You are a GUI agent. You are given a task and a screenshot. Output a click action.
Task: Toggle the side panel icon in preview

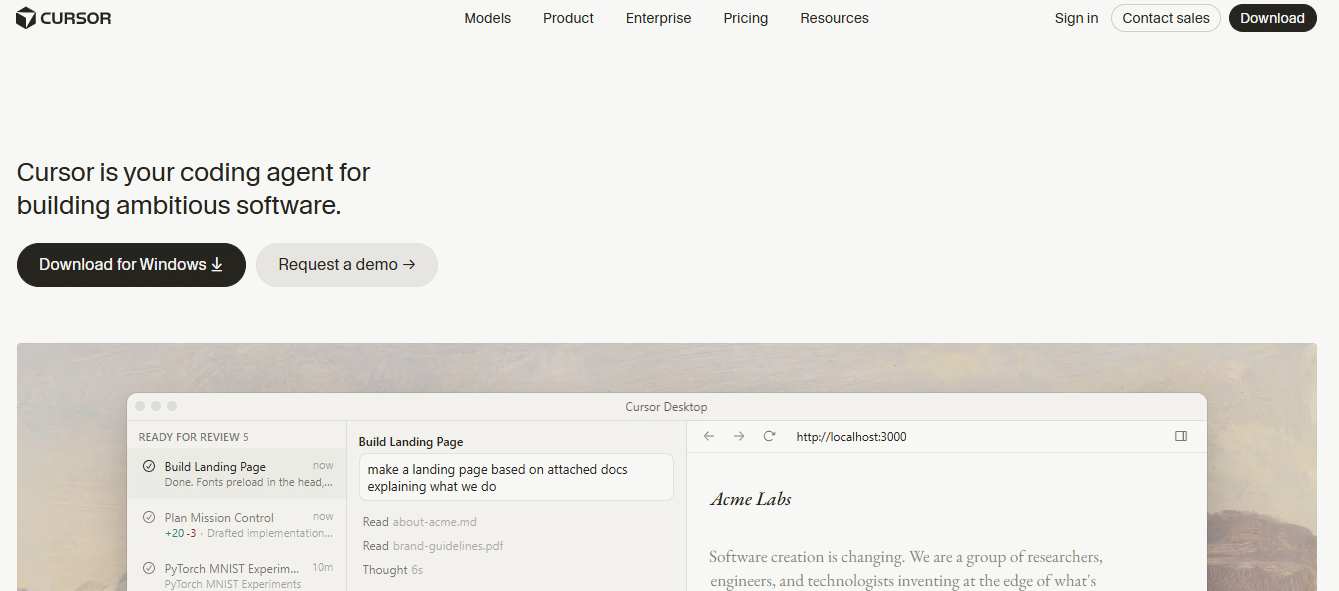1181,436
